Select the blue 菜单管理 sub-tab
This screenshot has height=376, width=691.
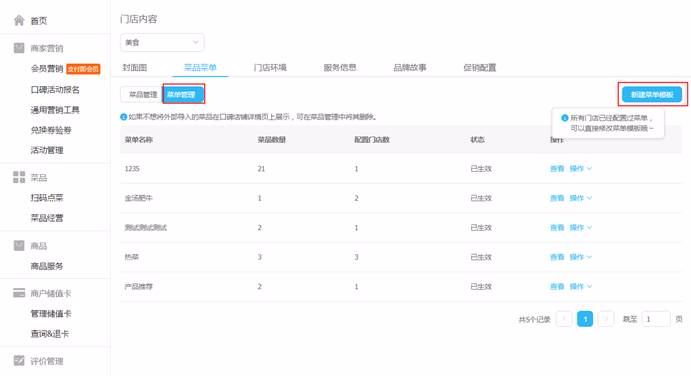(183, 94)
